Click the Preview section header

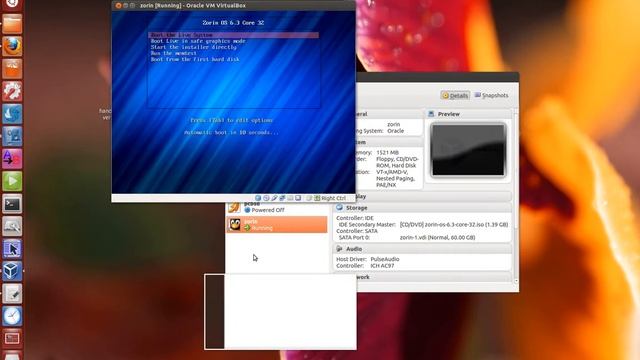coord(469,114)
